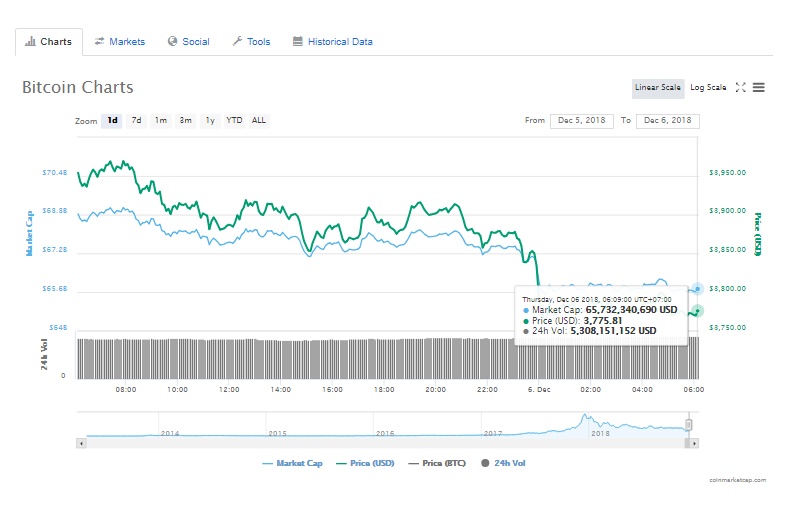Set zoom range to 1y
The width and height of the screenshot is (795, 507).
pyautogui.click(x=210, y=121)
